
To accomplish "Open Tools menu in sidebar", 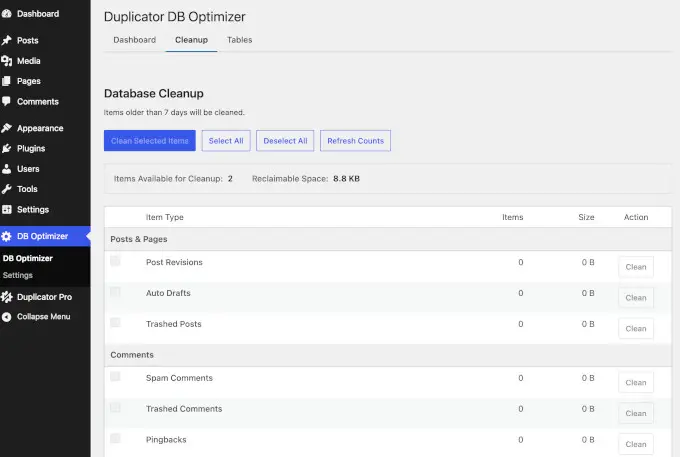I will coord(45,189).
